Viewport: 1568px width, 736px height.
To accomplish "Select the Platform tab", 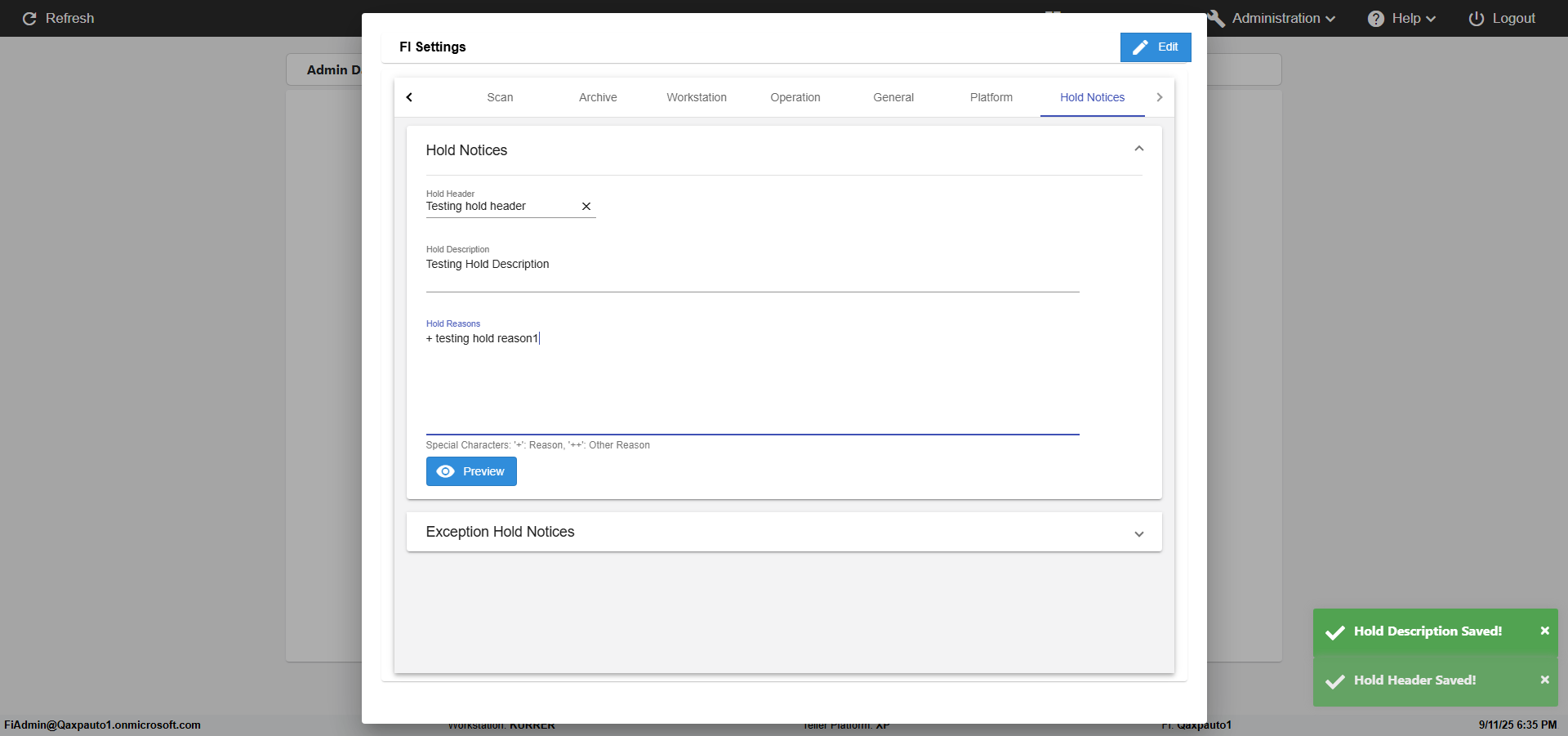I will pyautogui.click(x=991, y=97).
